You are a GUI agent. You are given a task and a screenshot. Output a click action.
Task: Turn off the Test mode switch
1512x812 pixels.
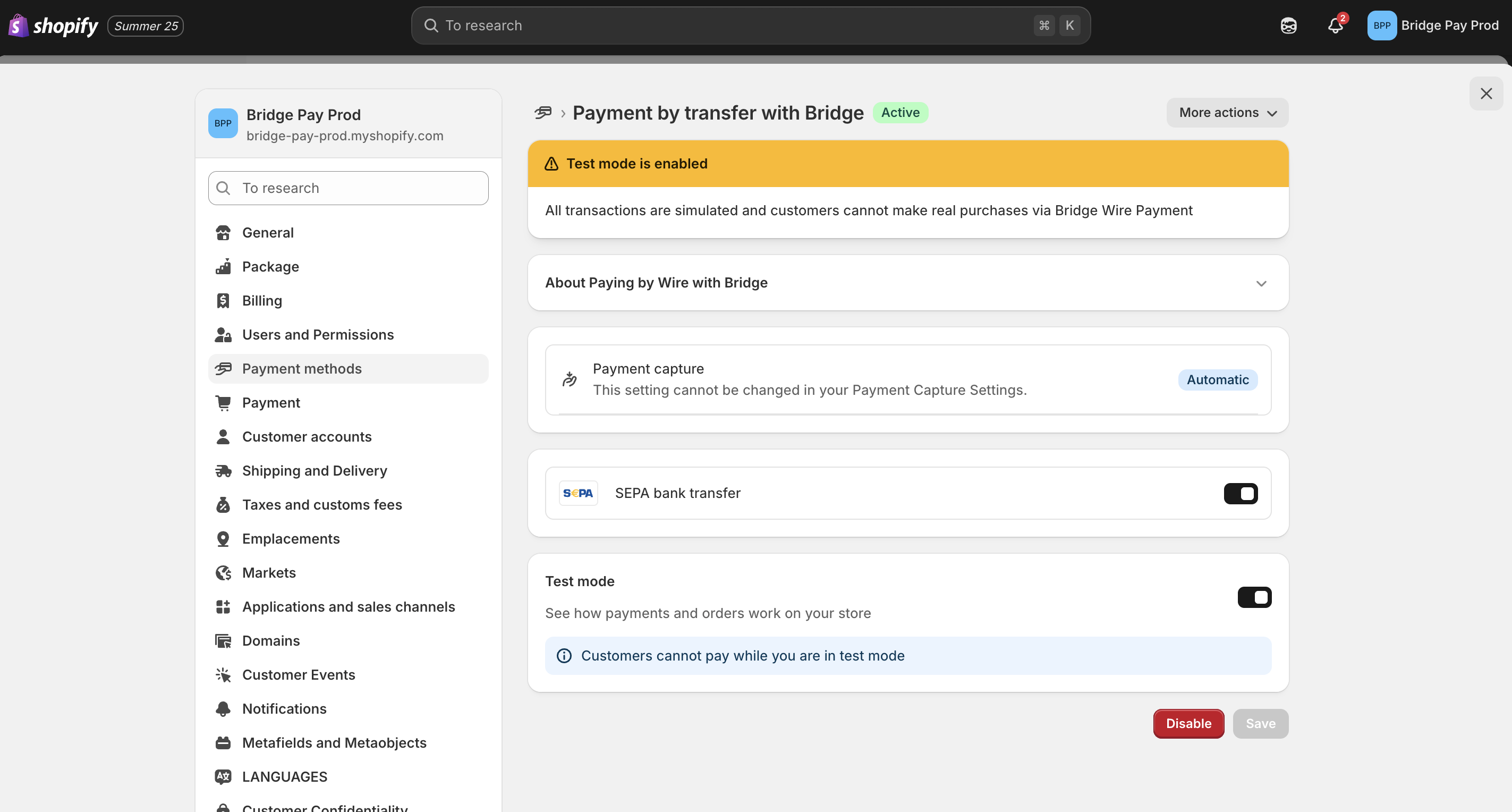coord(1254,598)
